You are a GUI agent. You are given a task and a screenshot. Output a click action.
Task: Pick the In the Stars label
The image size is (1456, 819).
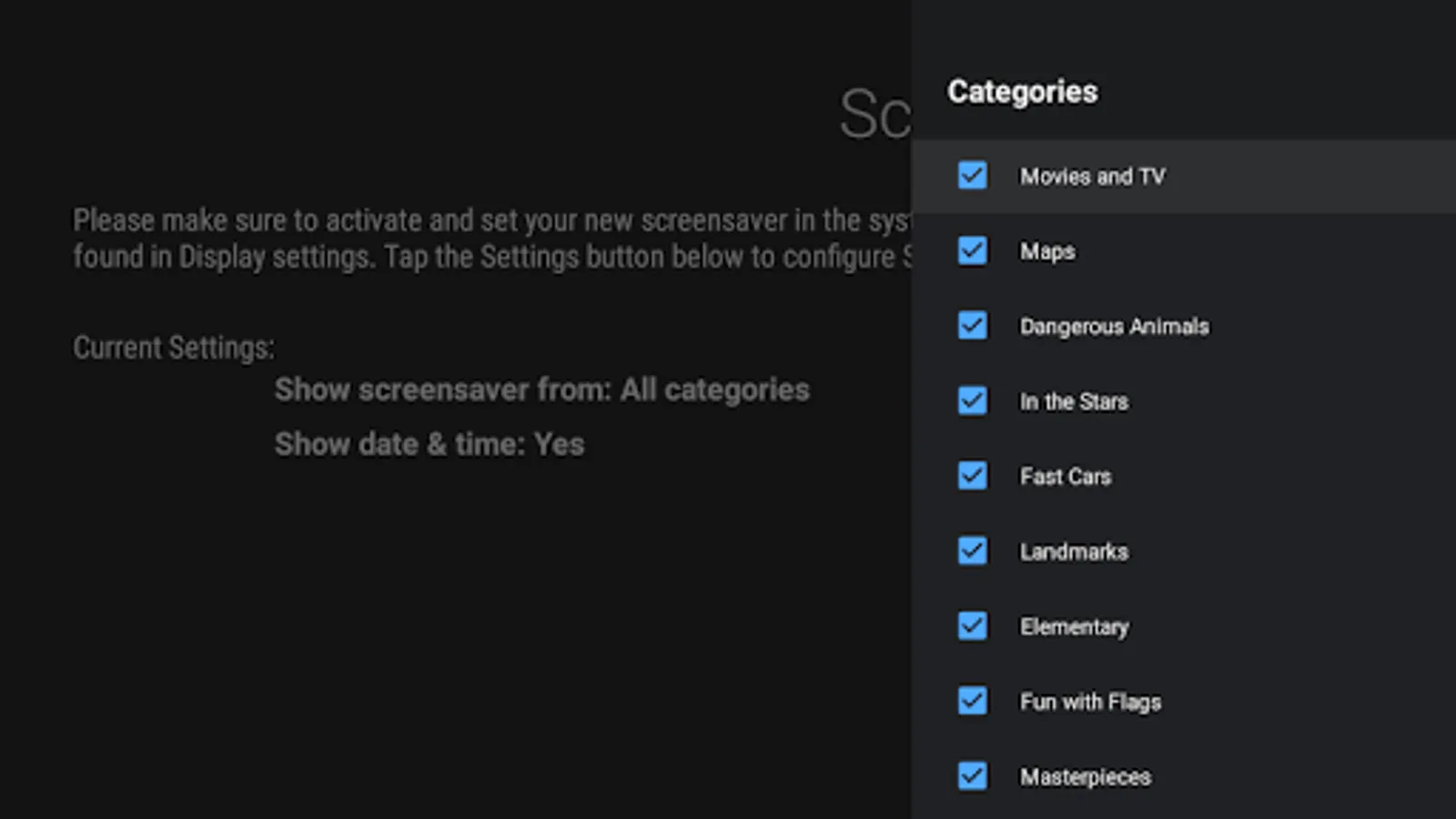1074,401
